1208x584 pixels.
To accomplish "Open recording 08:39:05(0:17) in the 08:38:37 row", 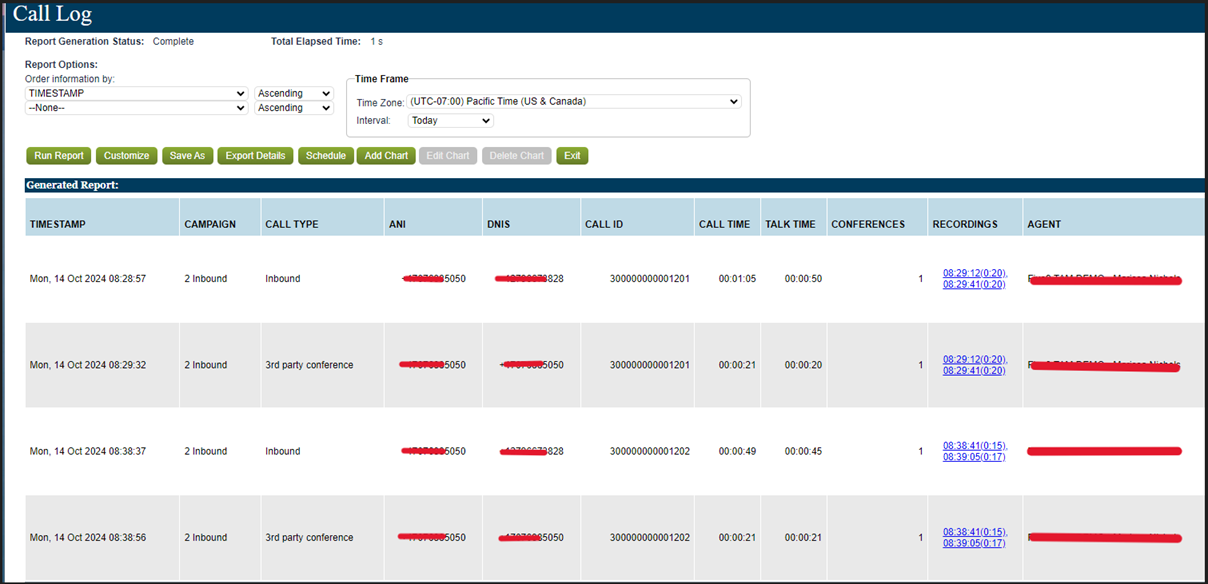I will (x=974, y=456).
